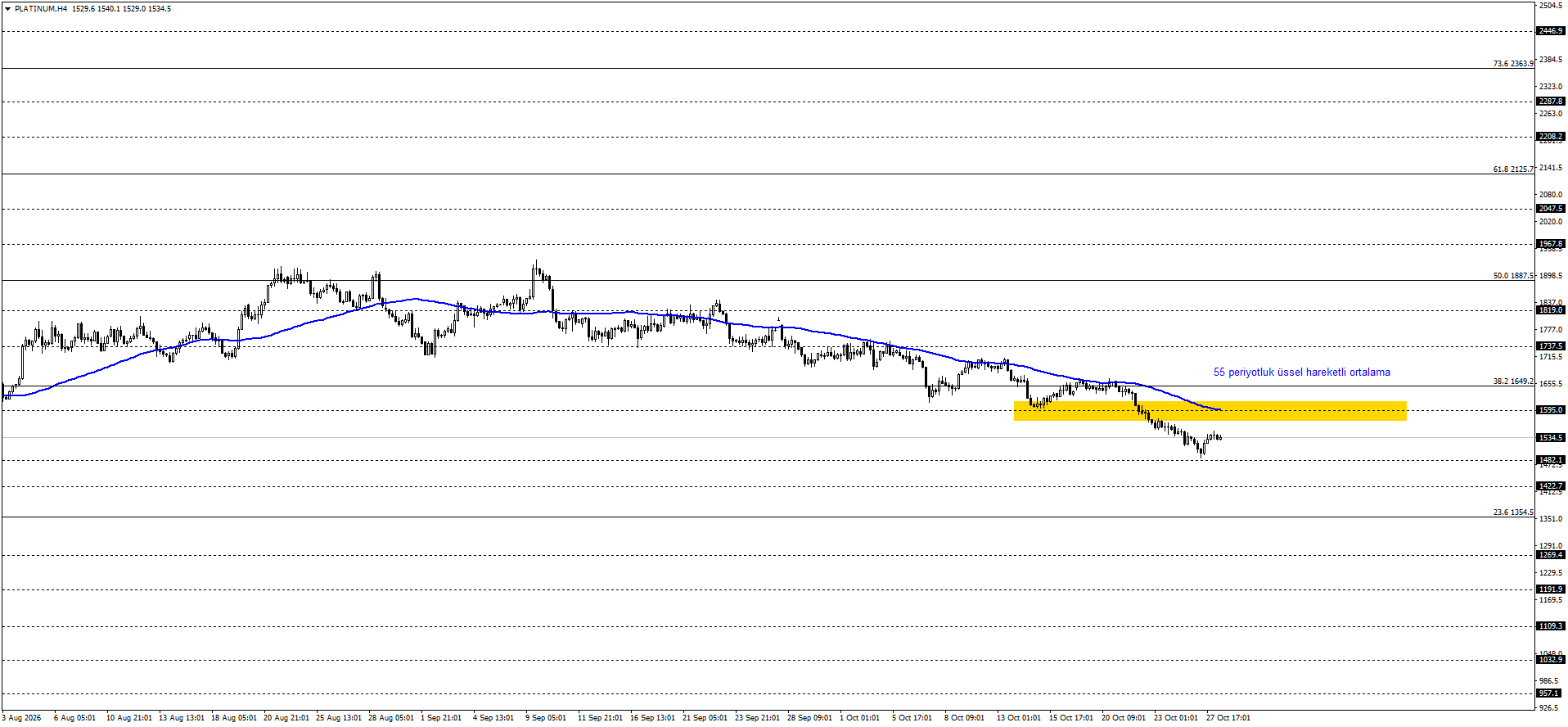Click the "13 Oct 01:01" time axis label

pos(1019,718)
